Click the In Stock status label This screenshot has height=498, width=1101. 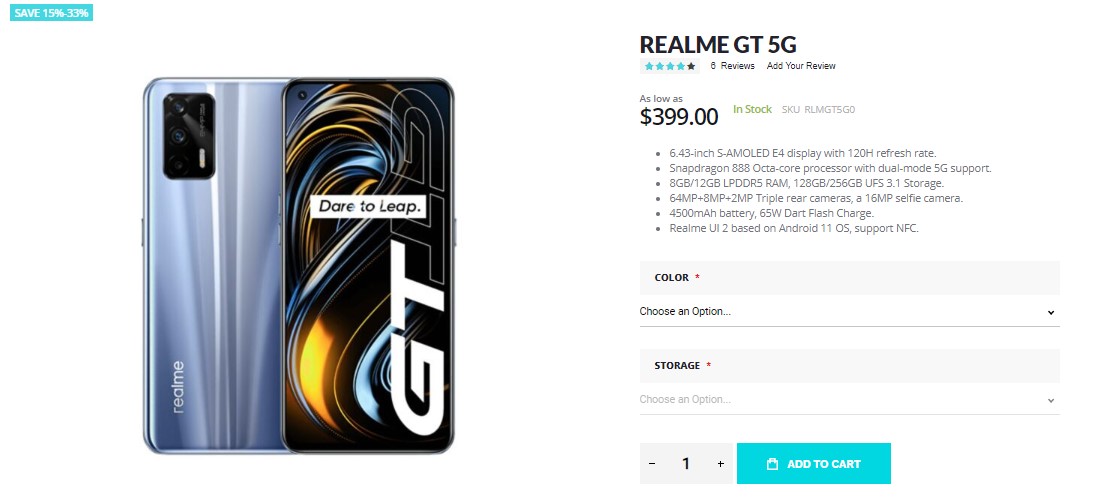752,109
